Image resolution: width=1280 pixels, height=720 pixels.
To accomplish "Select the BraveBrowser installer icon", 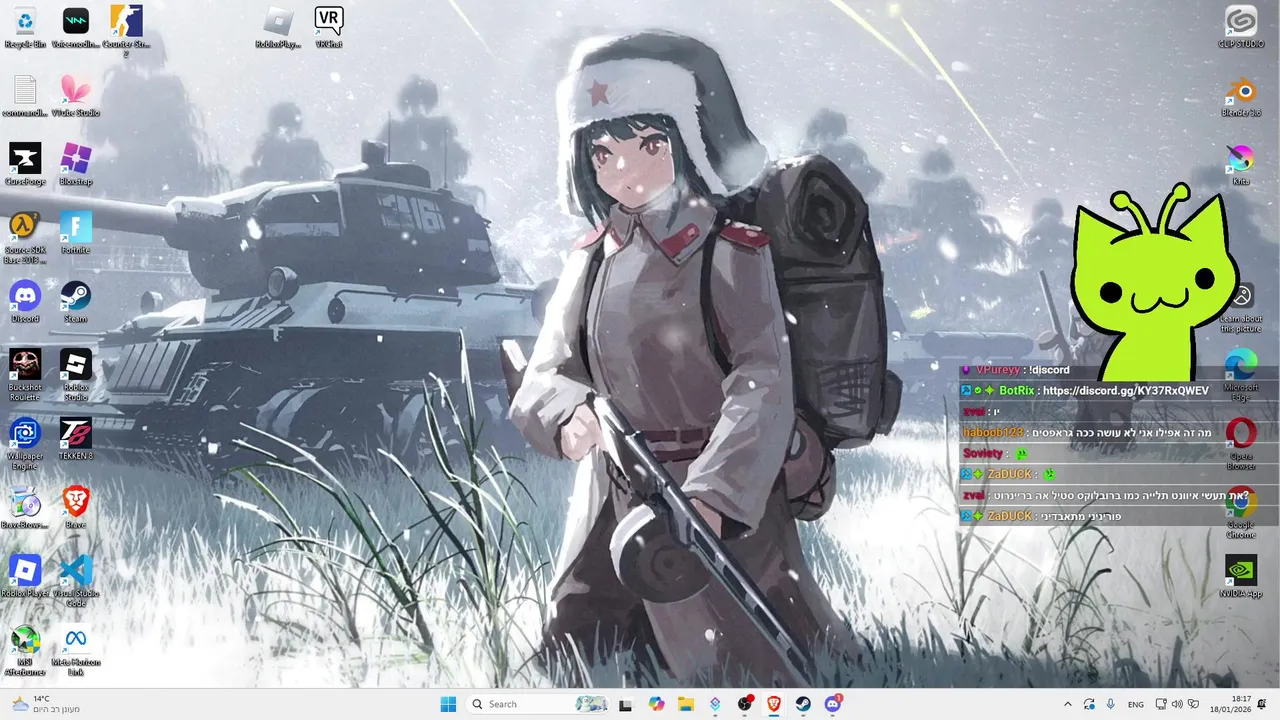I will (x=25, y=509).
